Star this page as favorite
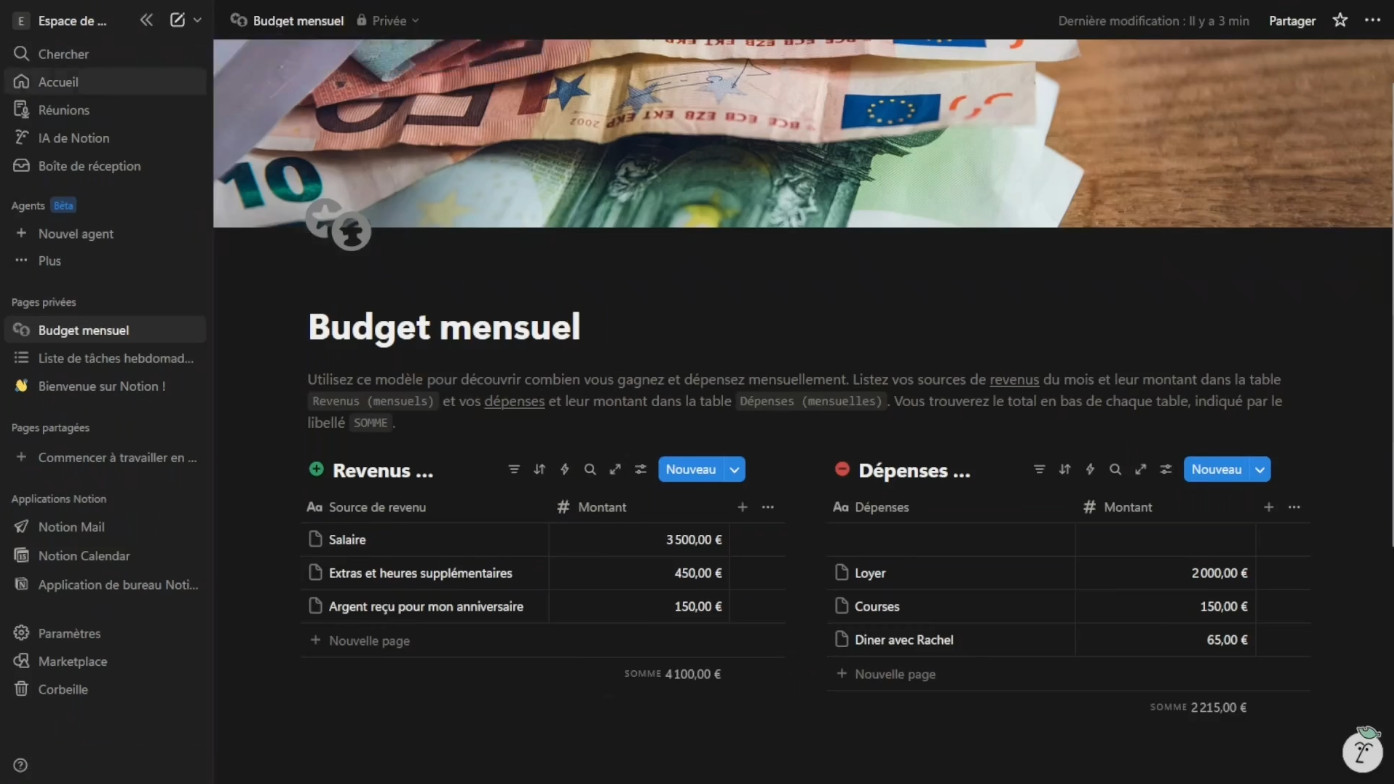 point(1340,20)
